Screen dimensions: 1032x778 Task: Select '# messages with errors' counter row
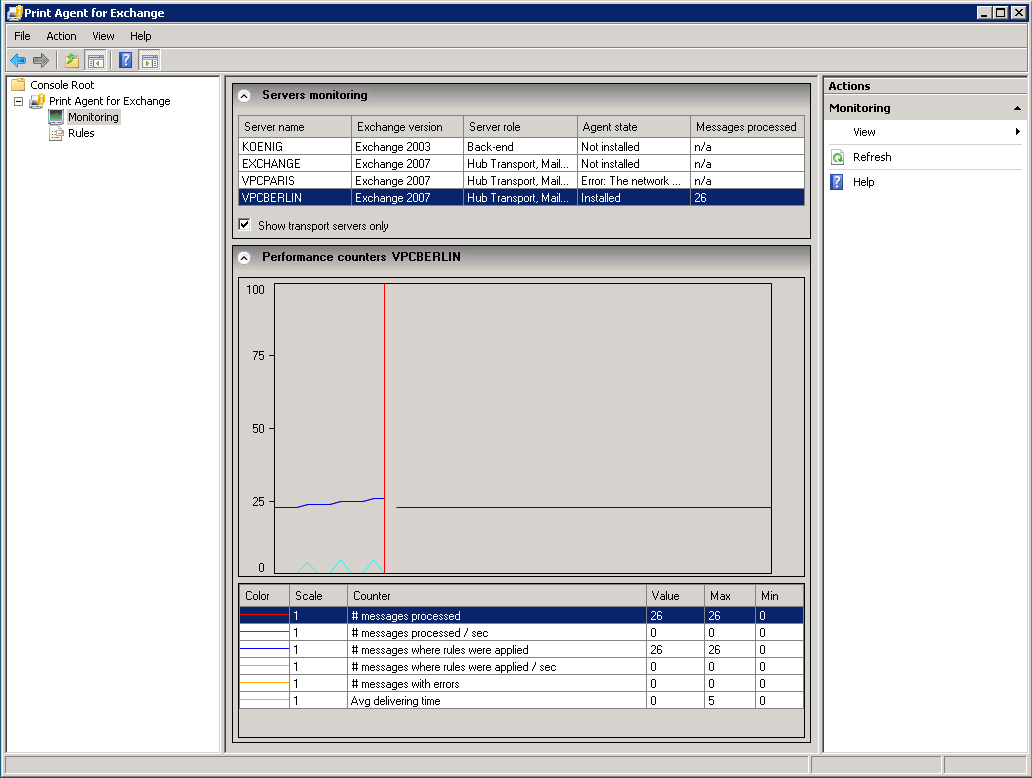click(521, 684)
